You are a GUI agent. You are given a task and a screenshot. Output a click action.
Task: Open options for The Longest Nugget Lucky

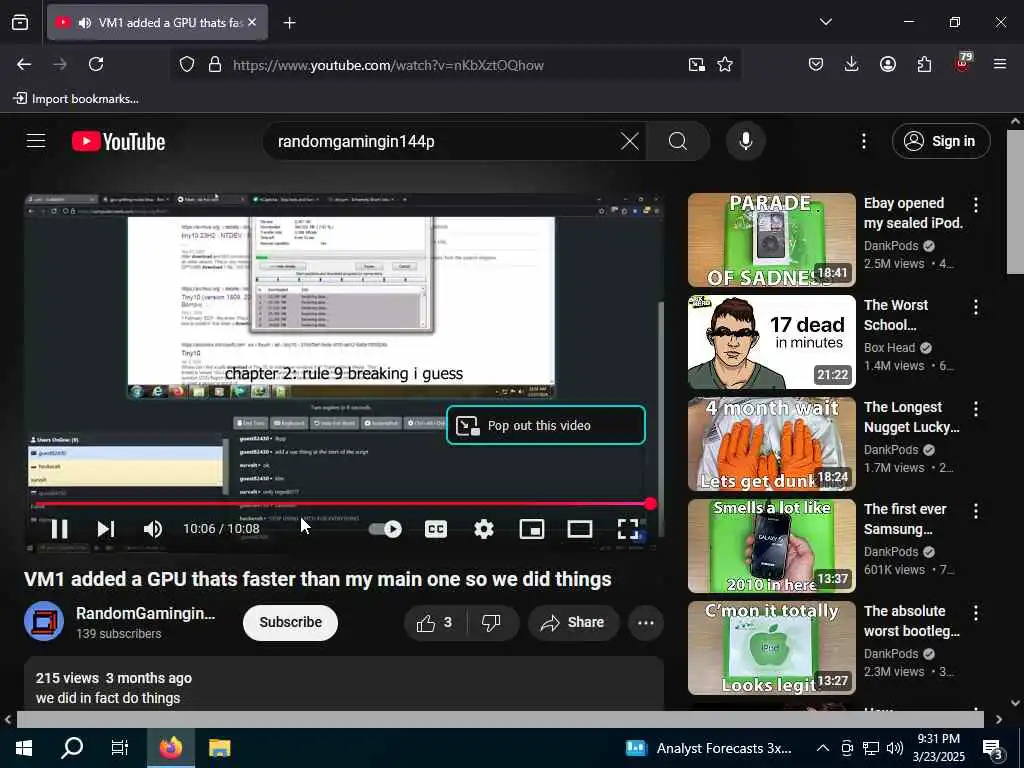pyautogui.click(x=976, y=409)
